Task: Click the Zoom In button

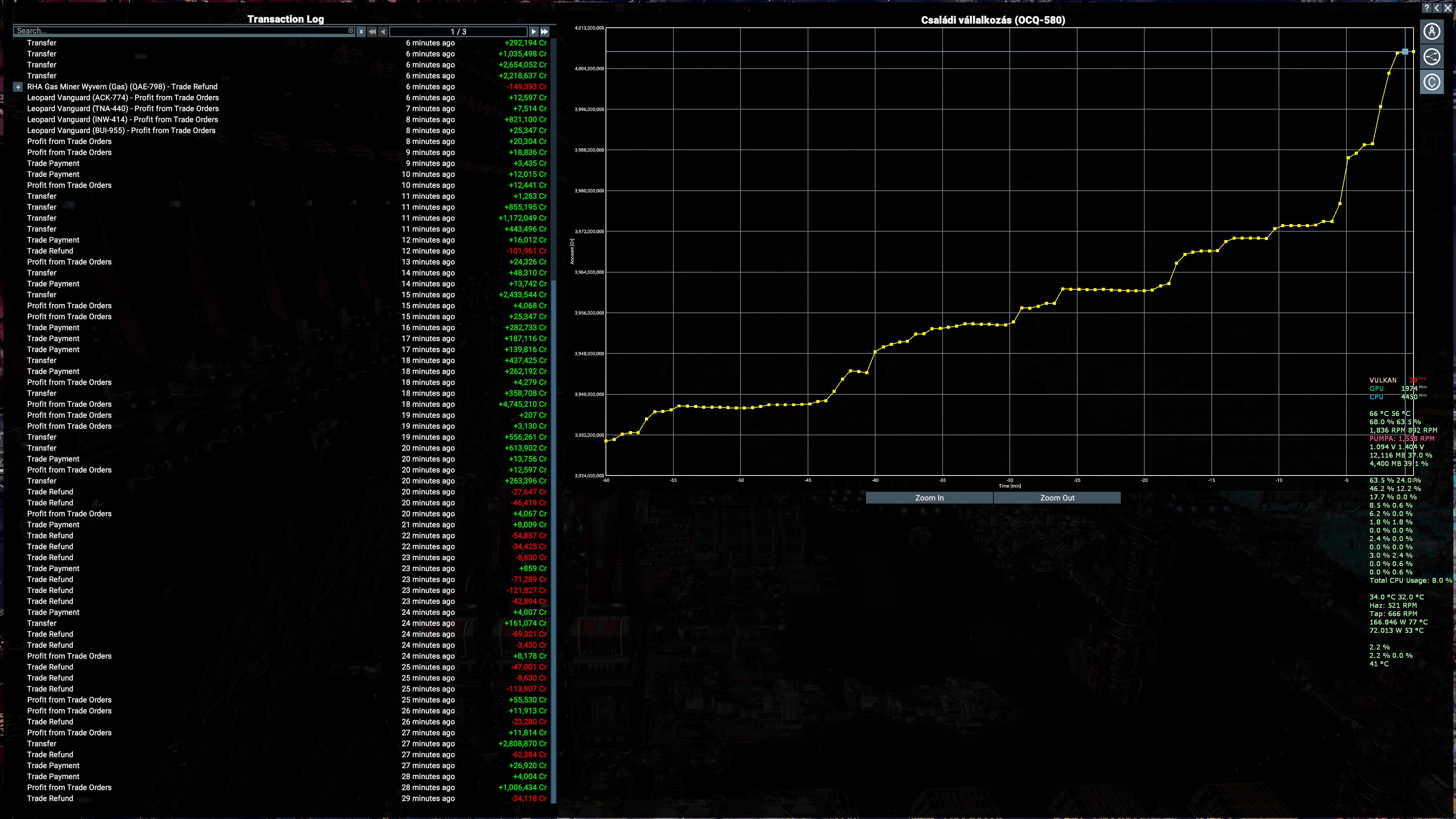Action: pyautogui.click(x=929, y=498)
